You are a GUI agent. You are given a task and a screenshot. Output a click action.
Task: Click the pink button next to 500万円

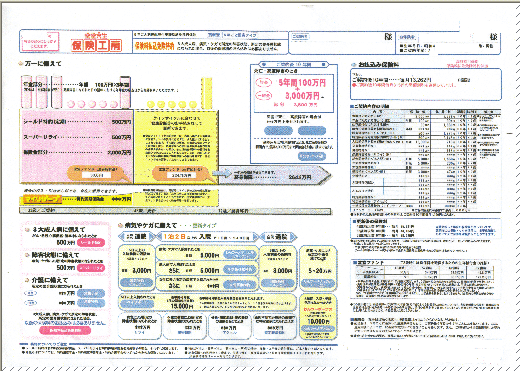click(x=91, y=268)
